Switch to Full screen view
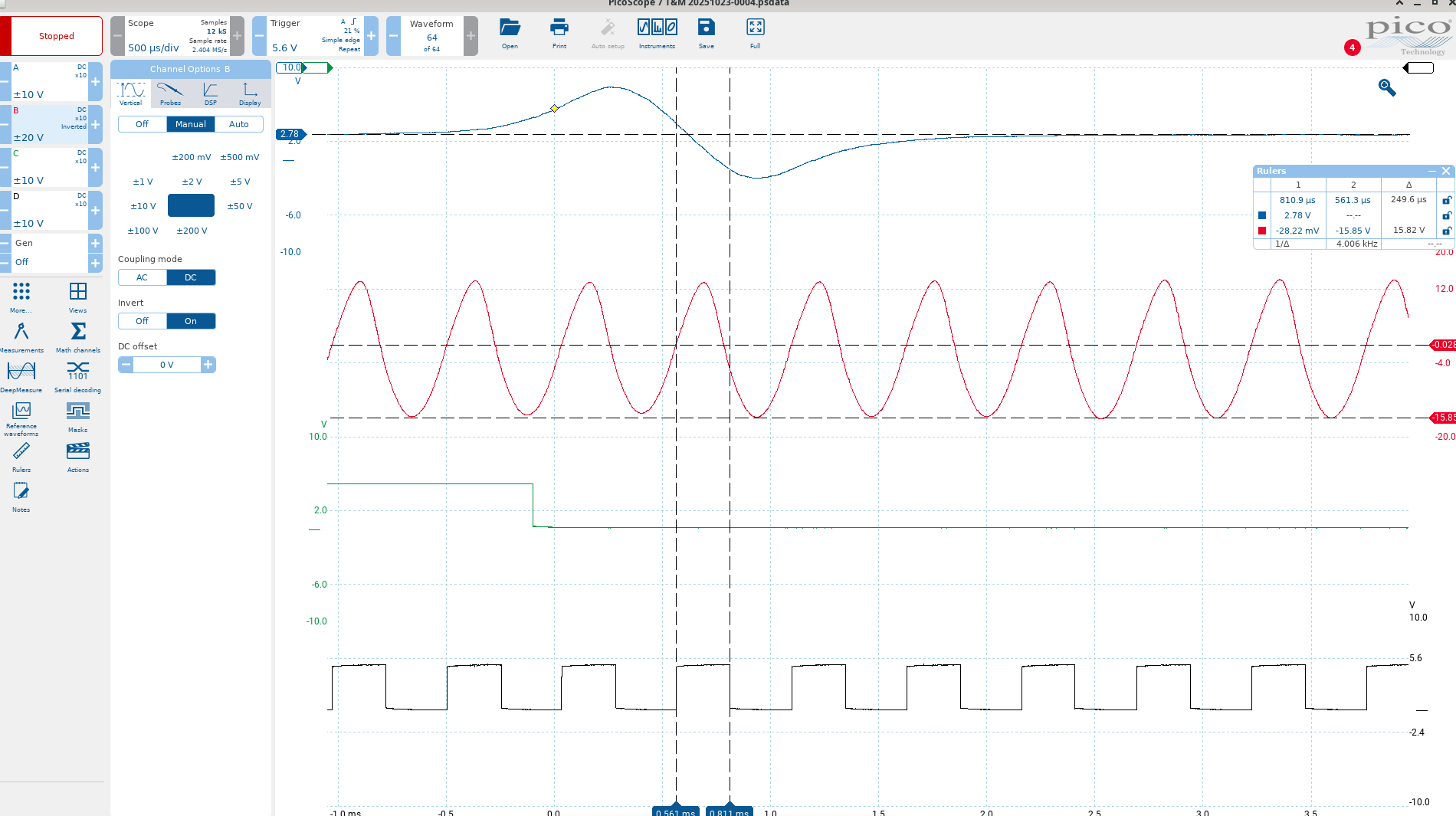Viewport: 1456px width, 816px height. tap(755, 34)
